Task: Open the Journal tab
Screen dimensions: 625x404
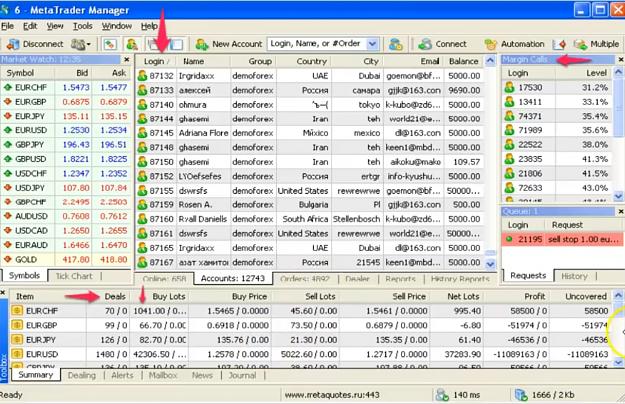Action: (242, 375)
